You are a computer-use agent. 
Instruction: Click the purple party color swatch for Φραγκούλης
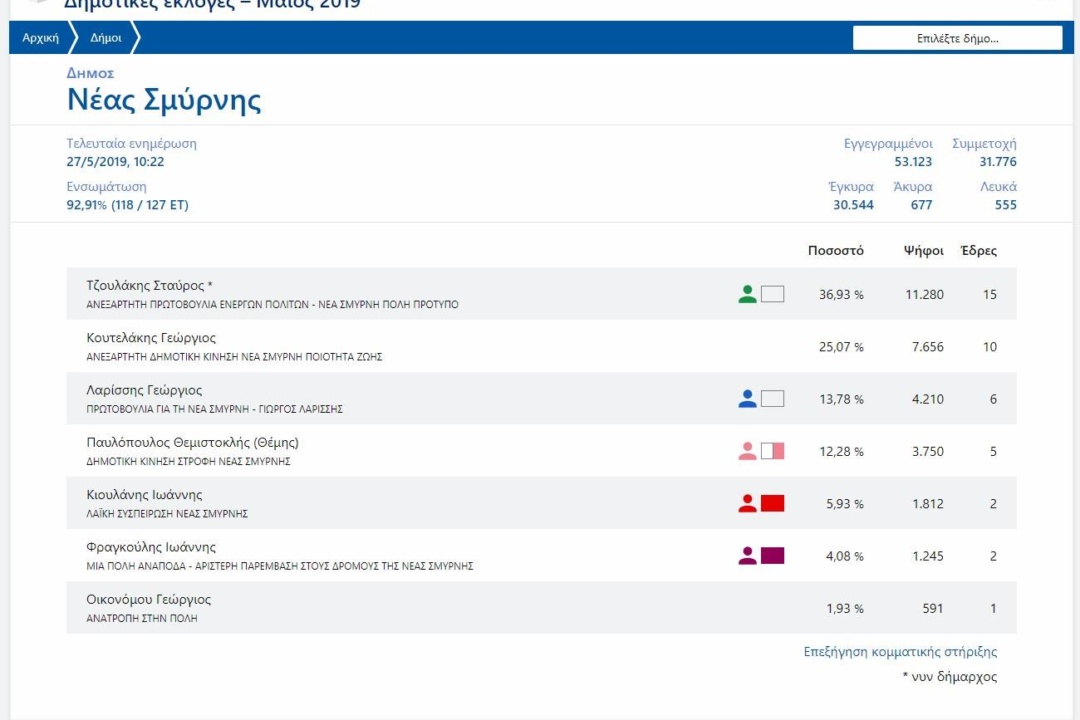772,555
